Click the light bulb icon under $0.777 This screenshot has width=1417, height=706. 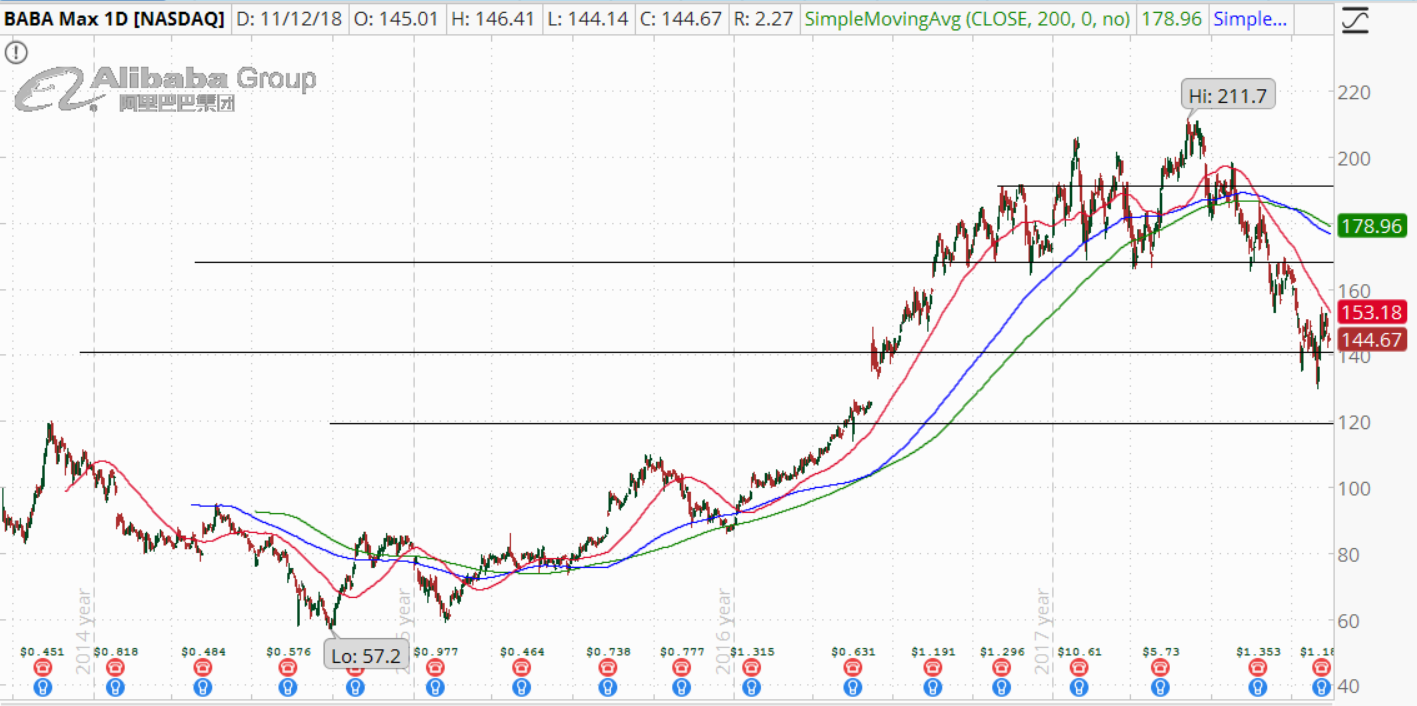[x=680, y=688]
